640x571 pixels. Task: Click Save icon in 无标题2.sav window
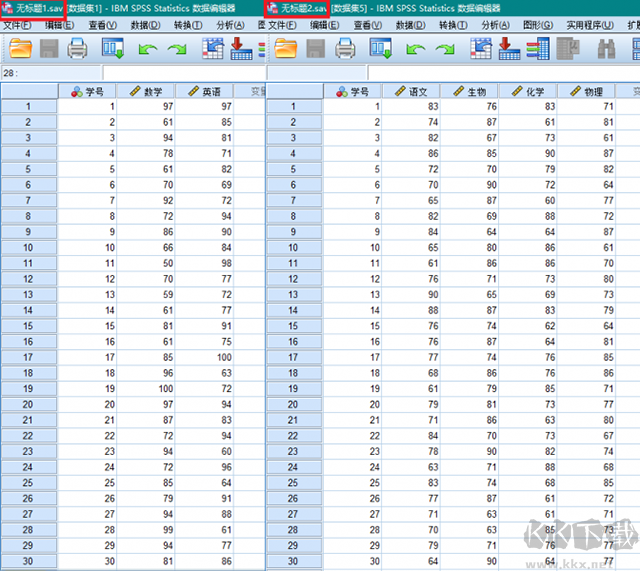[314, 47]
